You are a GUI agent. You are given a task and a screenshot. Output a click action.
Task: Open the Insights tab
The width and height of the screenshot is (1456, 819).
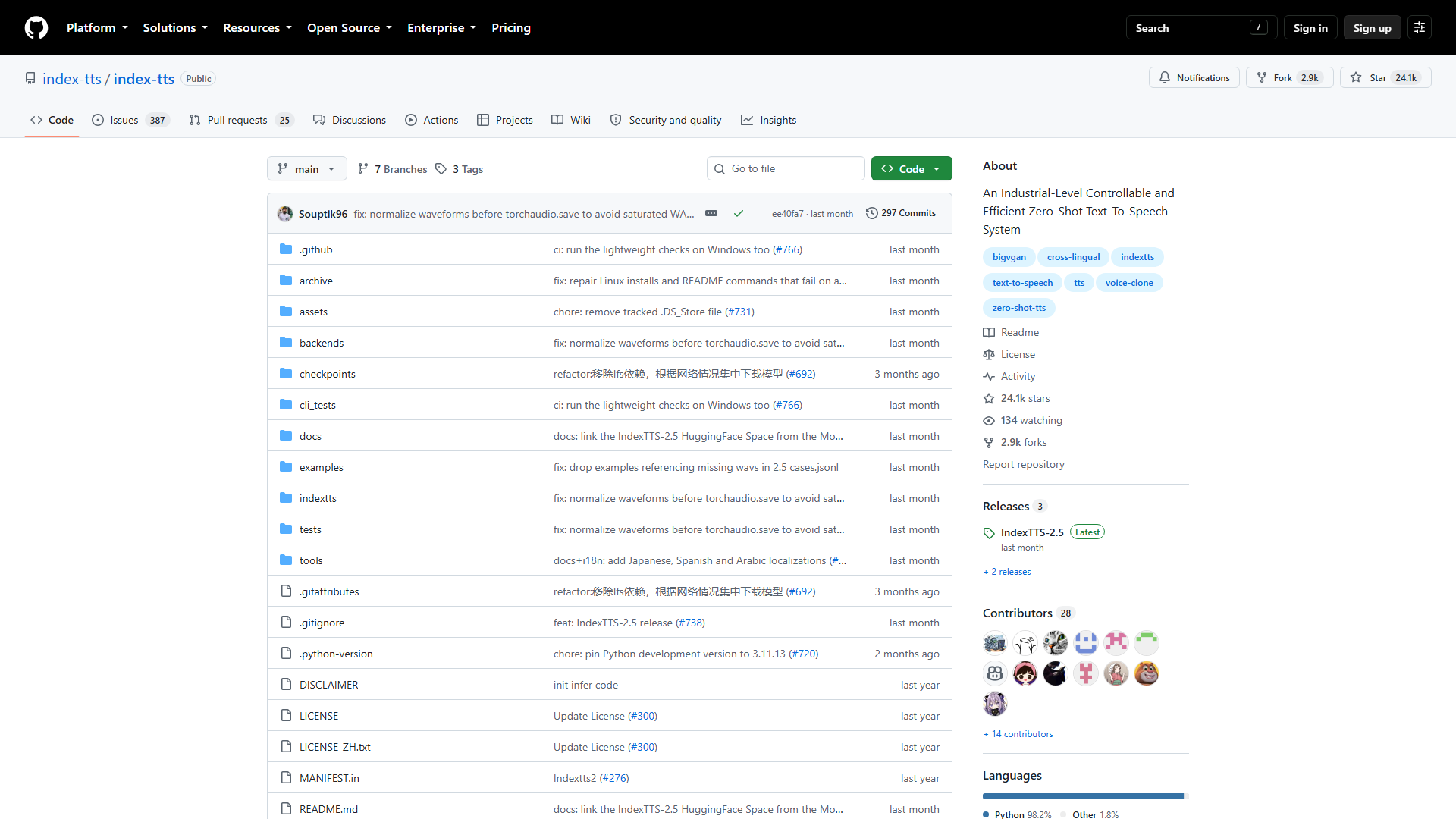coord(769,120)
